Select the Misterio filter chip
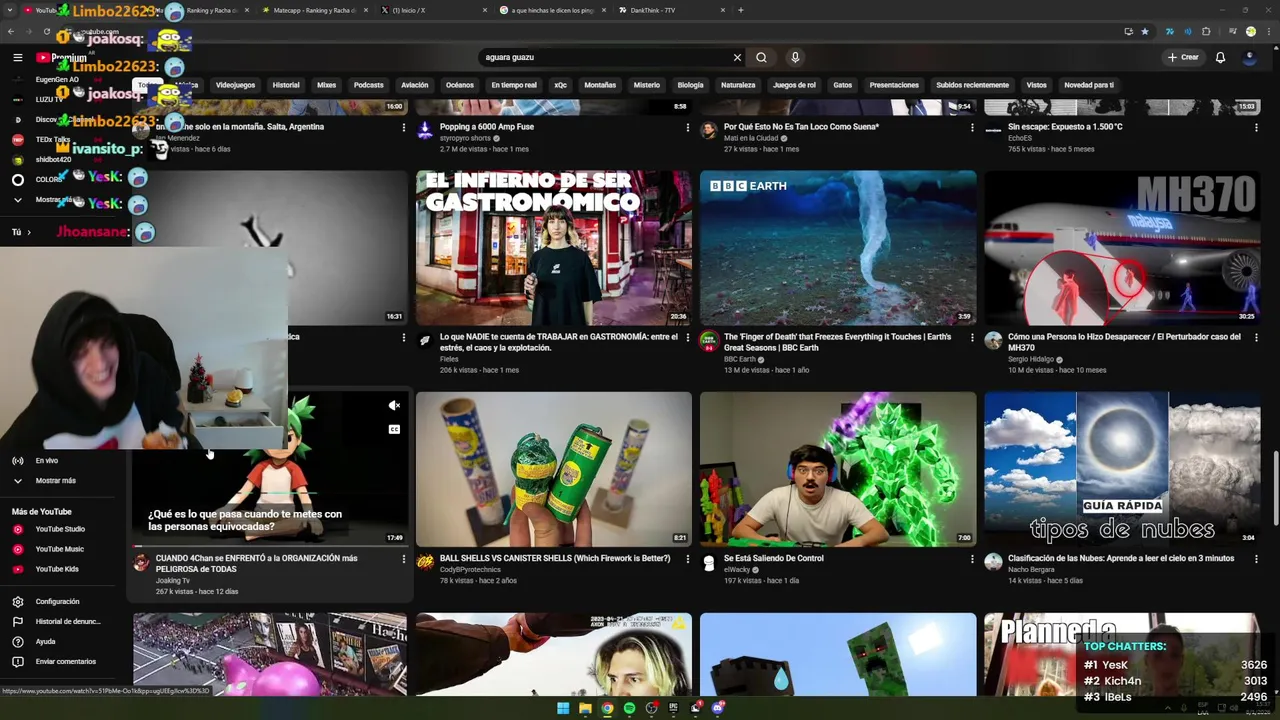The image size is (1280, 720). [x=646, y=85]
